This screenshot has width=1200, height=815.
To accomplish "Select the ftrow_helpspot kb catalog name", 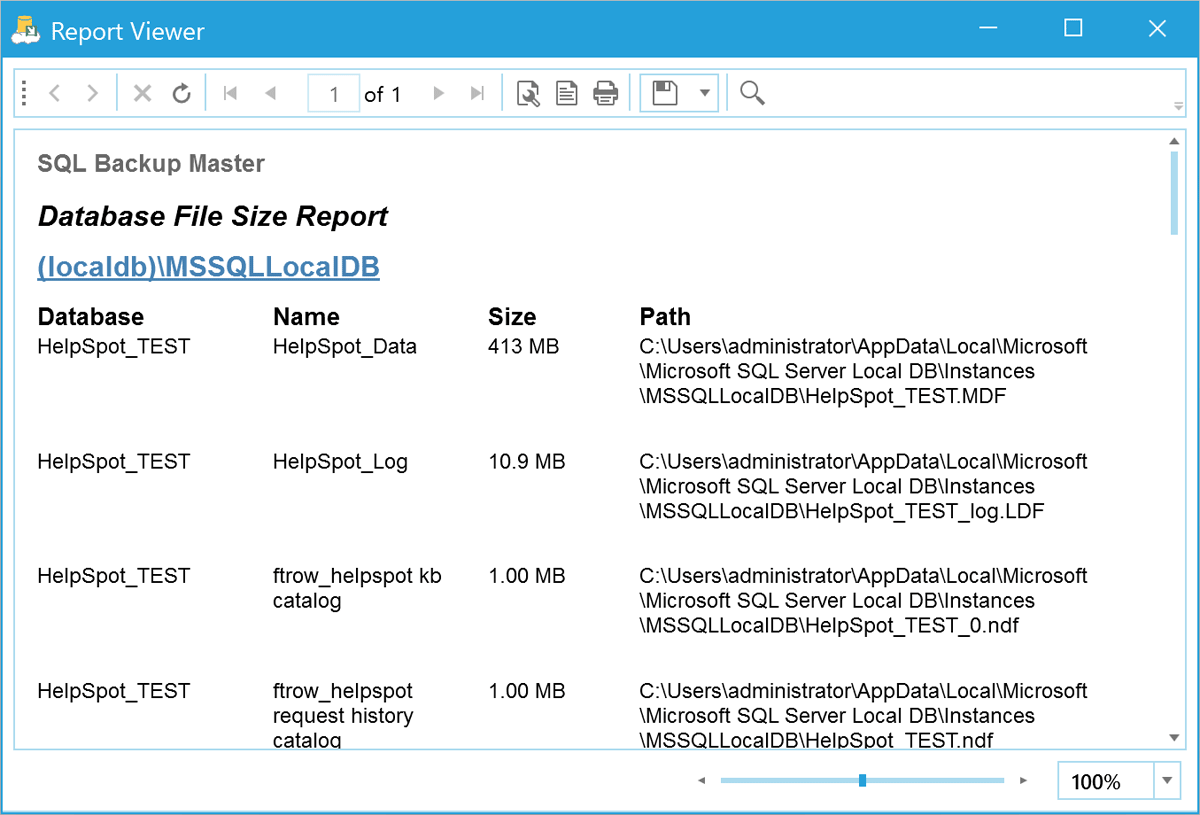I will click(357, 589).
